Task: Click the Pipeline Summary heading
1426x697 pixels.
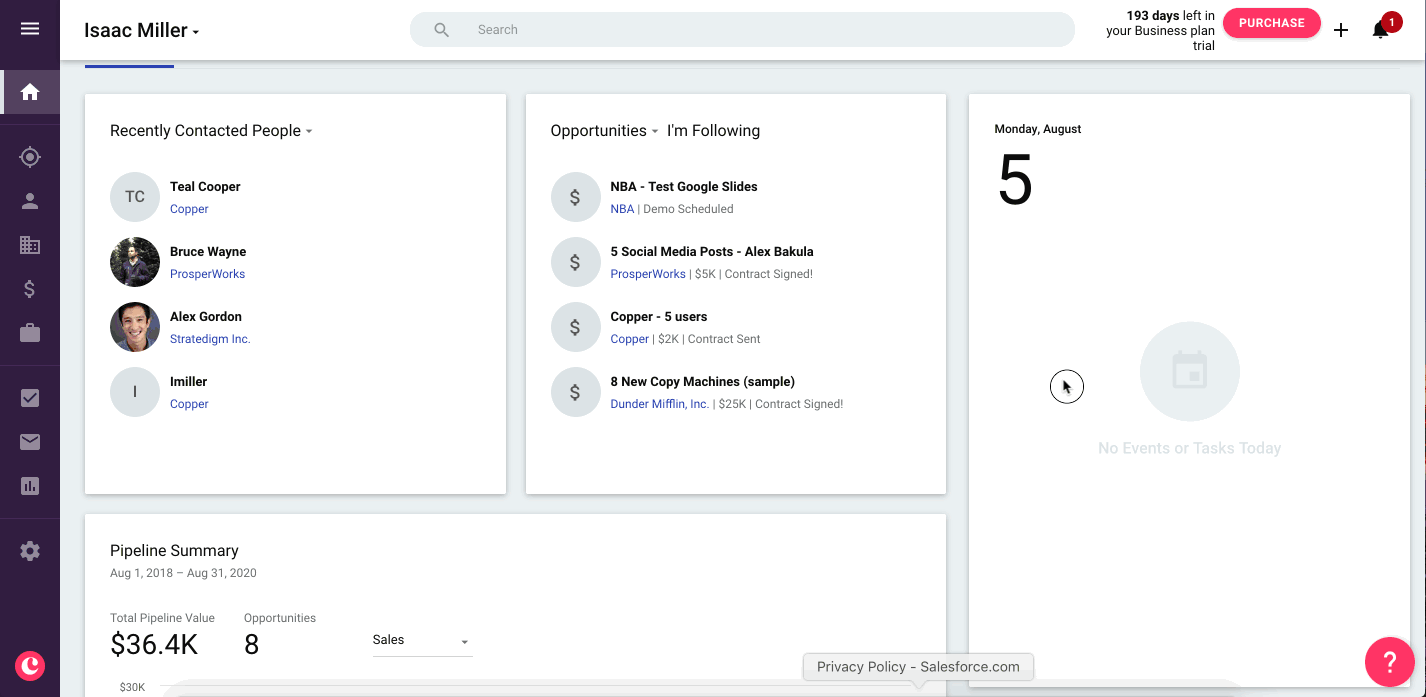Action: (174, 551)
